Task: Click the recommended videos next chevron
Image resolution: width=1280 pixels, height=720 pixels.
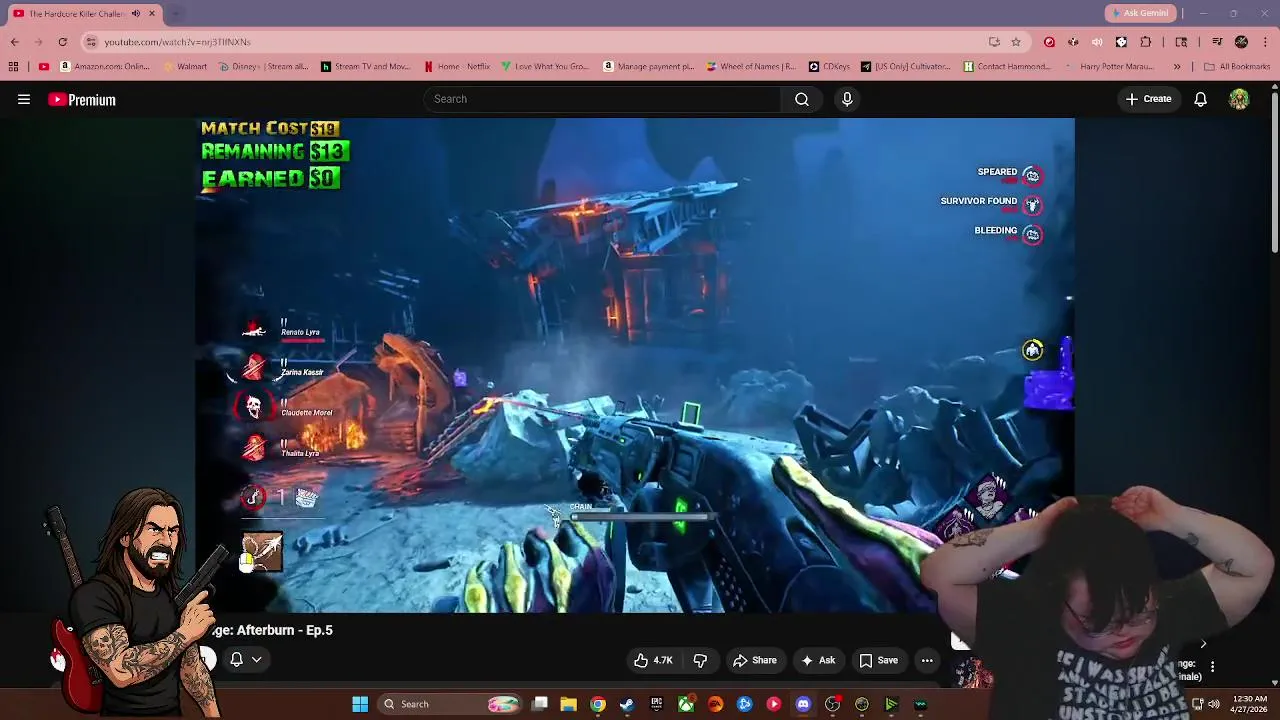Action: (x=1203, y=645)
